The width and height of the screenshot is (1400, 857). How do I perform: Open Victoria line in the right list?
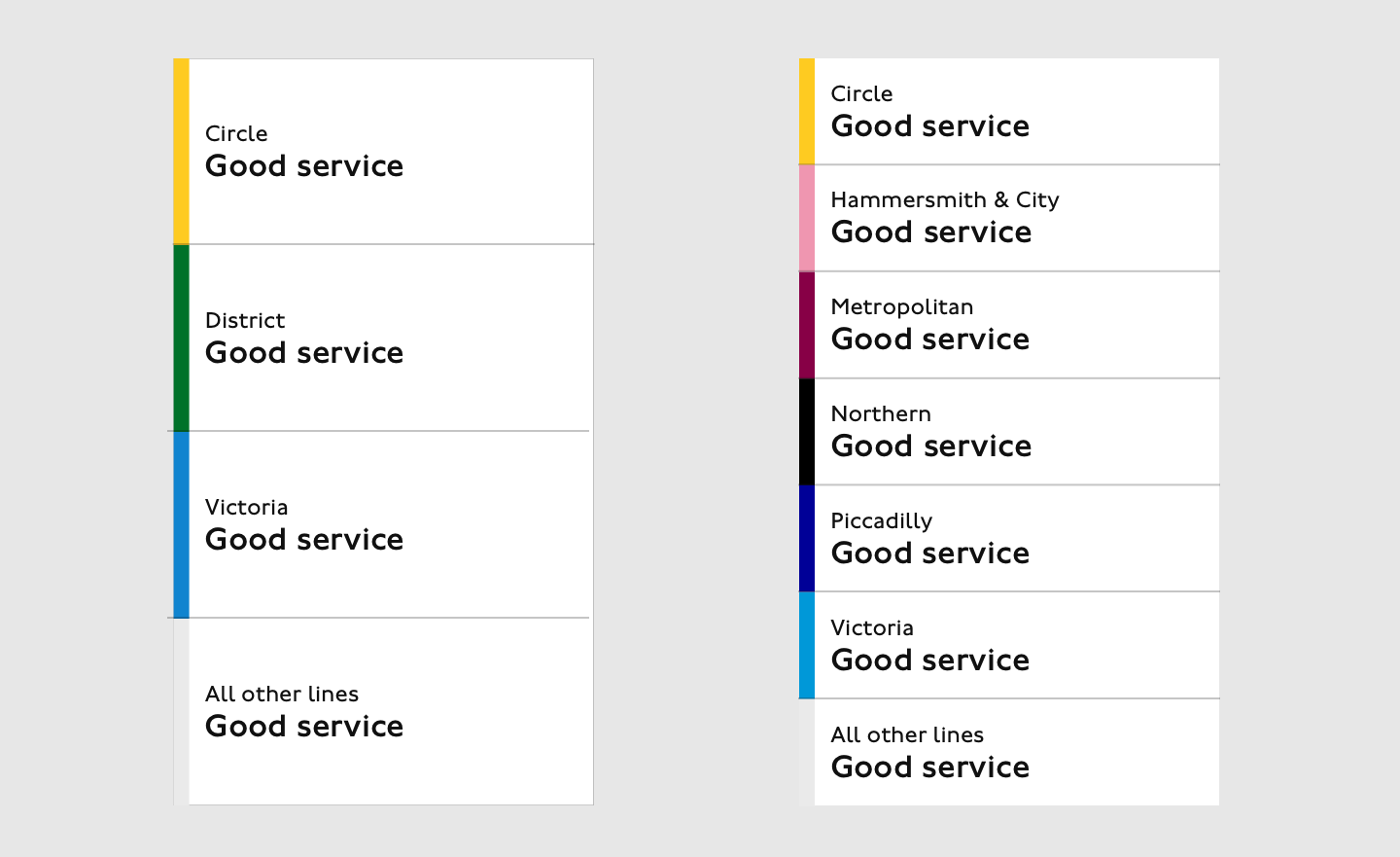tap(1009, 645)
